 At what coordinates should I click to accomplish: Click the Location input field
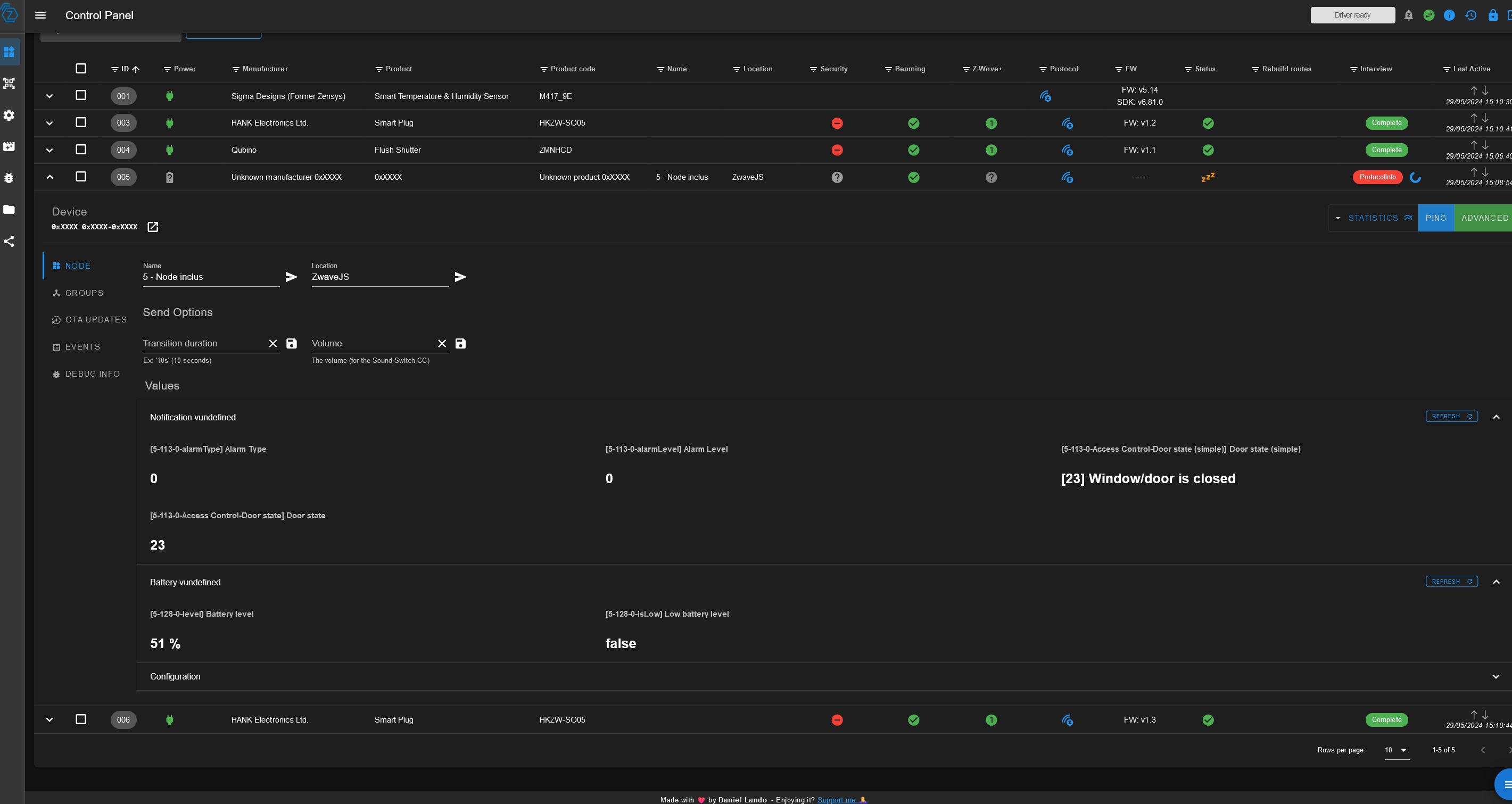pyautogui.click(x=378, y=277)
